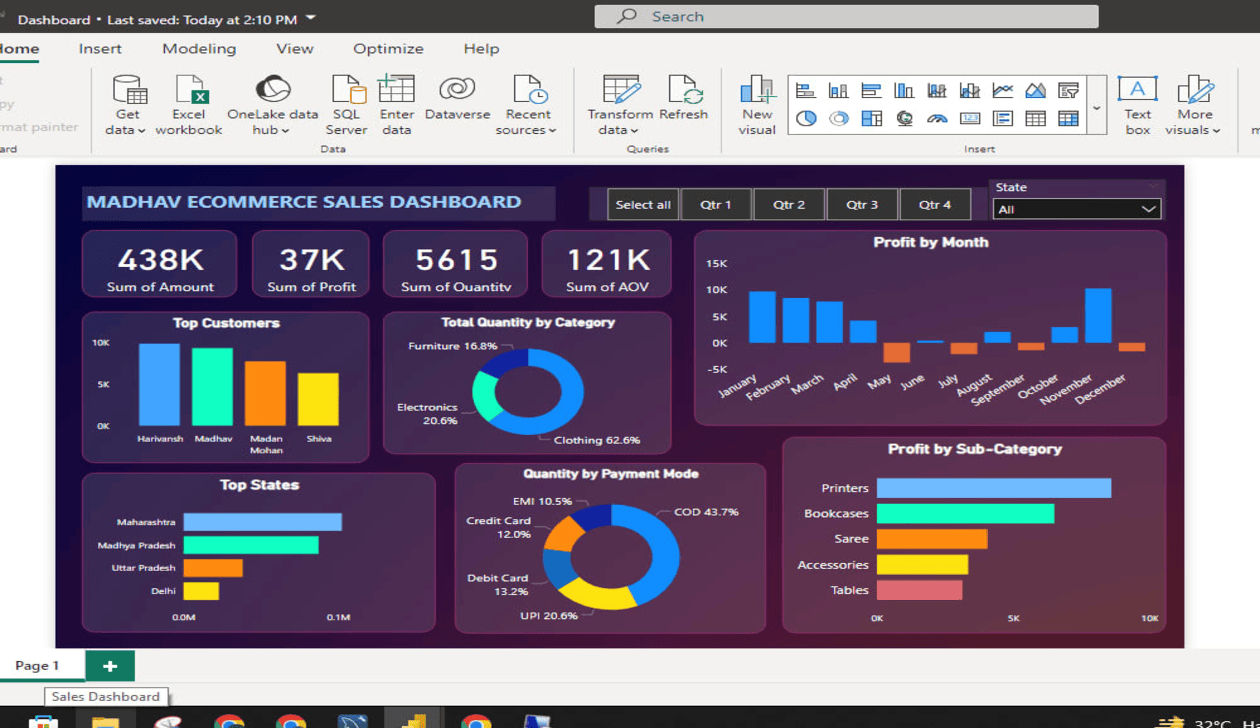Activate the Select all quarter filter

point(642,204)
